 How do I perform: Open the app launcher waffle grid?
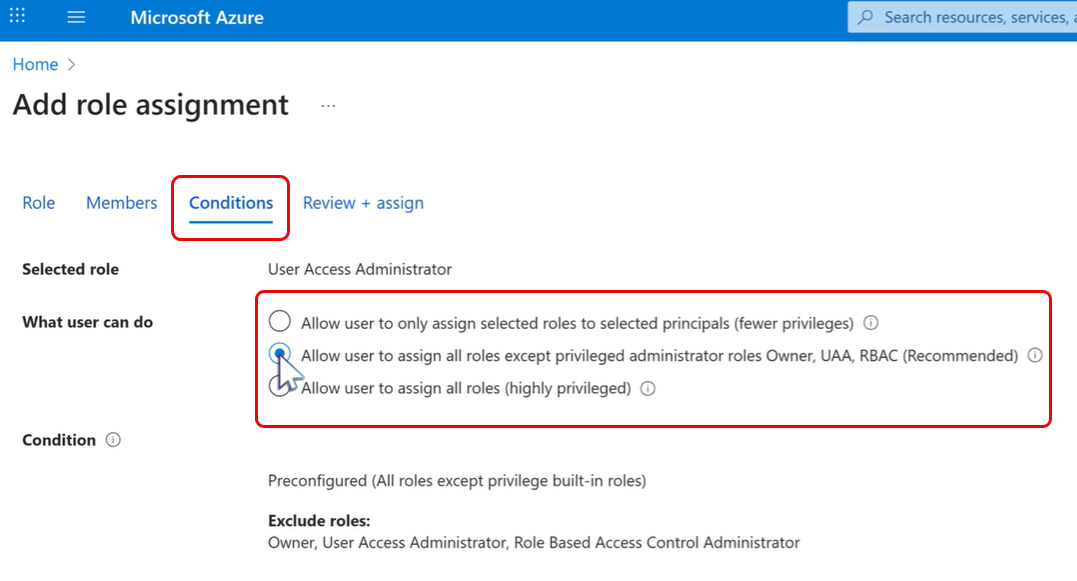pos(18,17)
